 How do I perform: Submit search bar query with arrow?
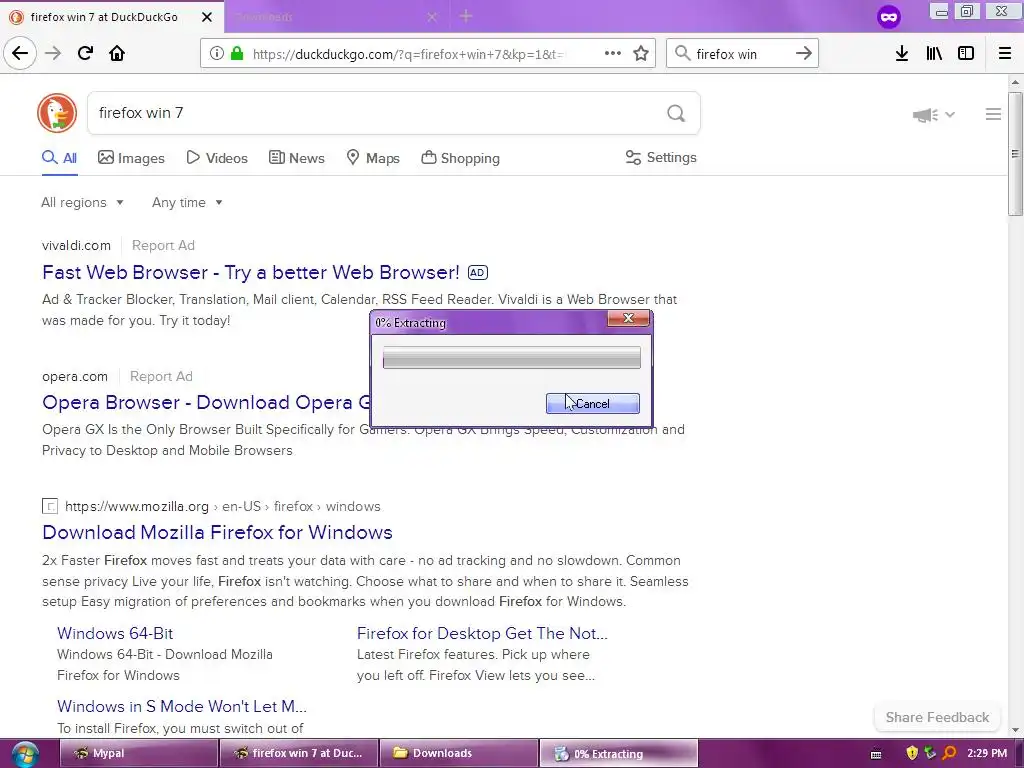click(804, 54)
